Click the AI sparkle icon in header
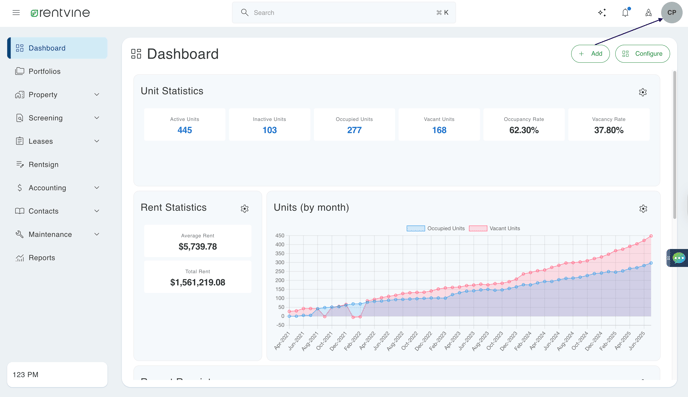Image resolution: width=688 pixels, height=397 pixels. (x=602, y=13)
